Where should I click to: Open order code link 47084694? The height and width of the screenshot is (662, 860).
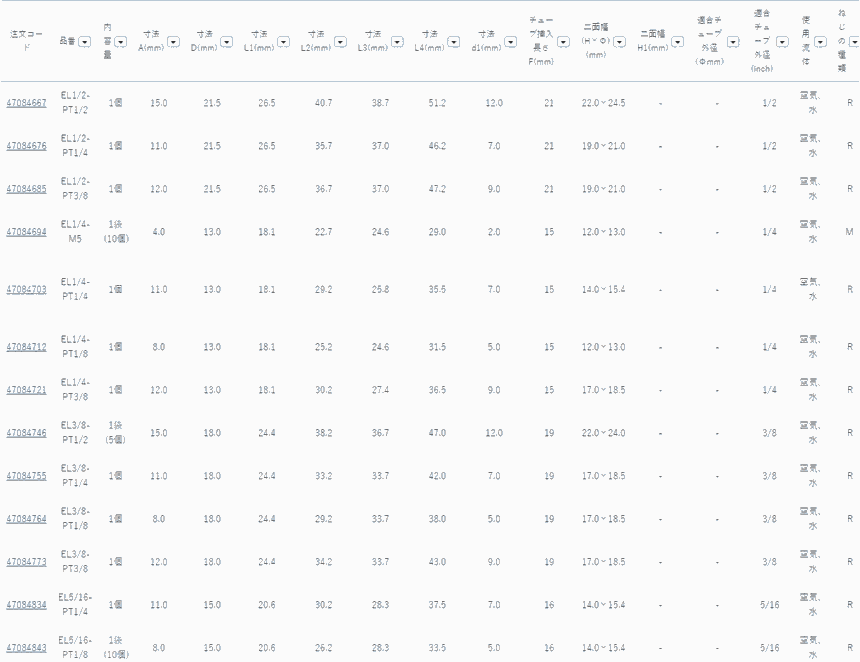[x=26, y=231]
